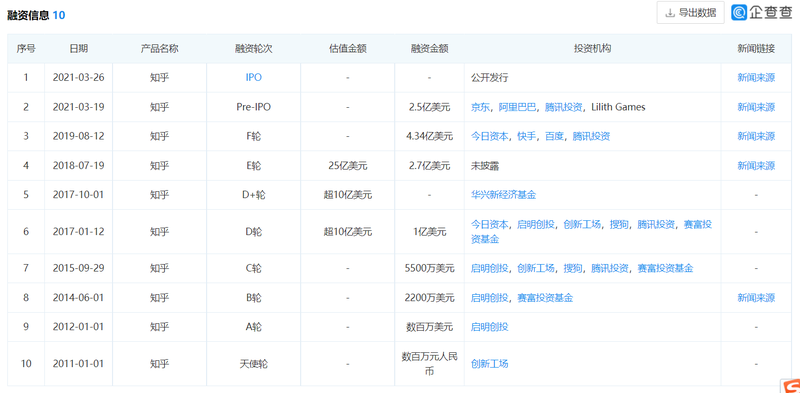Screen dimensions: 800x393
Task: Click investor 百度 in F轮 row
Action: pos(555,136)
